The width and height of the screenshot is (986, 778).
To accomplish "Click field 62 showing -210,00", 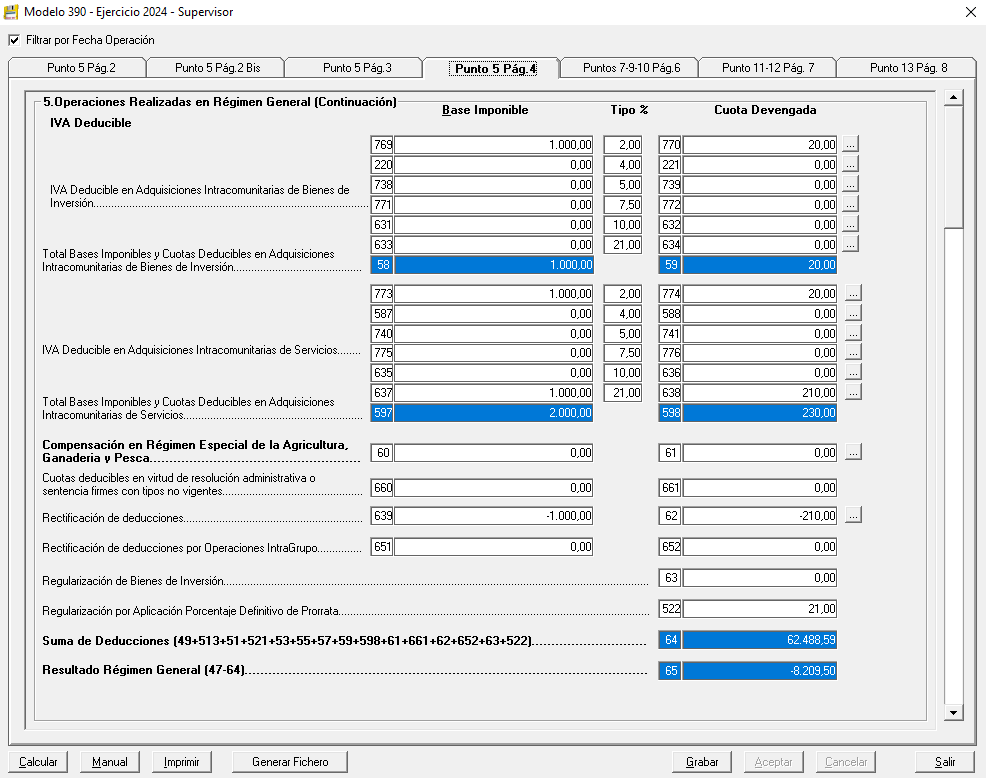I will [760, 516].
